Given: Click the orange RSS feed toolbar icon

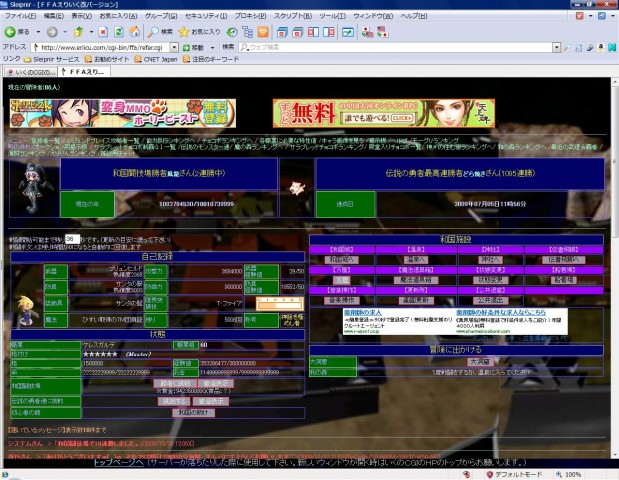Looking at the screenshot, I should click(x=263, y=32).
